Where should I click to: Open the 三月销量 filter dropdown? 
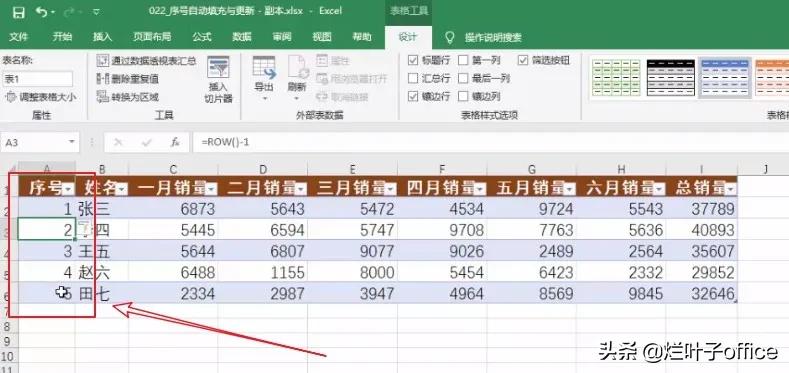coord(391,189)
